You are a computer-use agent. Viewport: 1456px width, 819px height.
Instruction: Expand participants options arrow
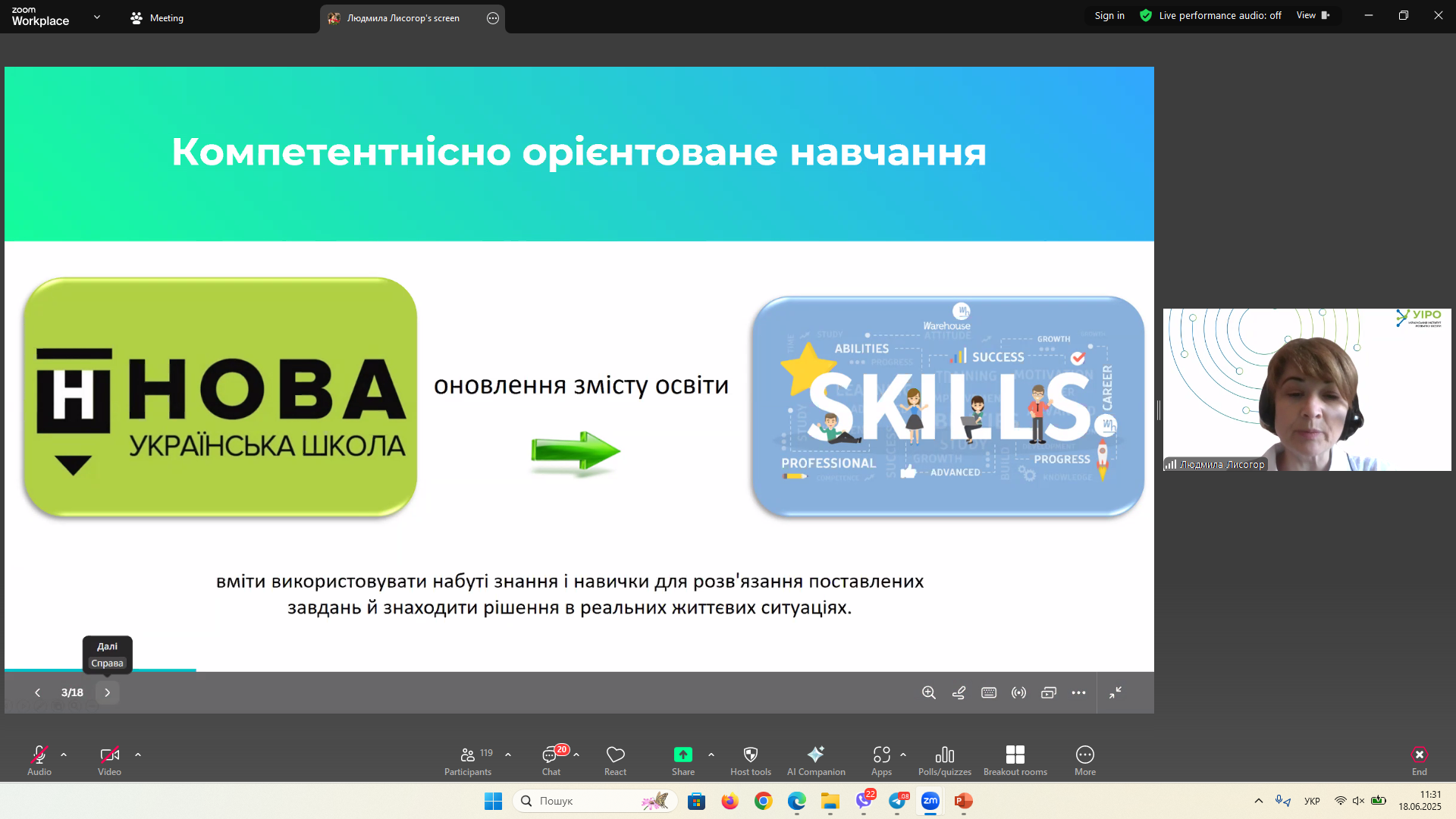[508, 755]
